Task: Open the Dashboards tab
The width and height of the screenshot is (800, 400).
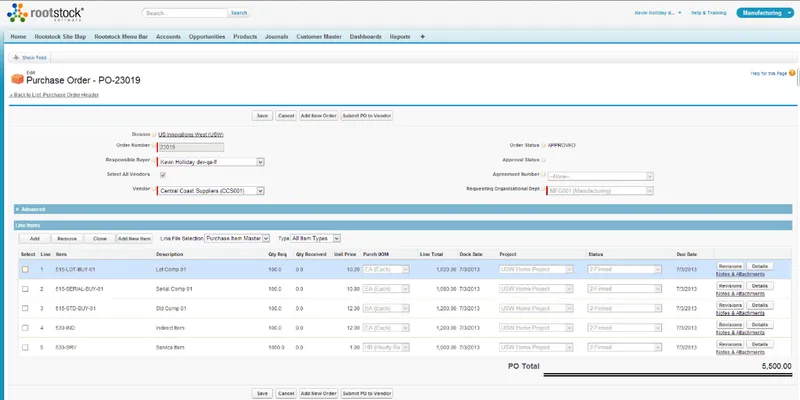Action: (x=365, y=37)
